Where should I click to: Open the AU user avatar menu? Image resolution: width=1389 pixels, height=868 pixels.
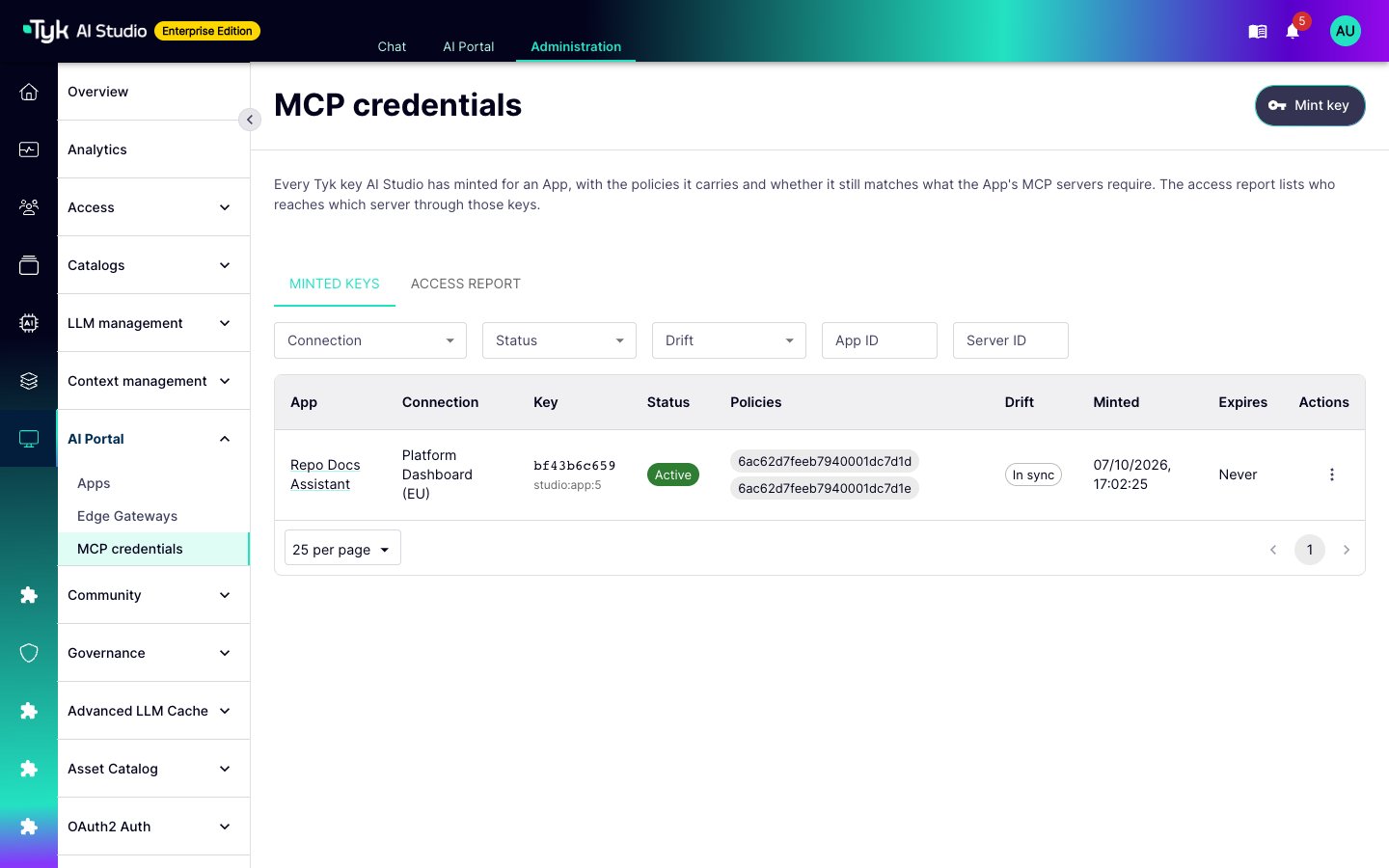coord(1346,31)
